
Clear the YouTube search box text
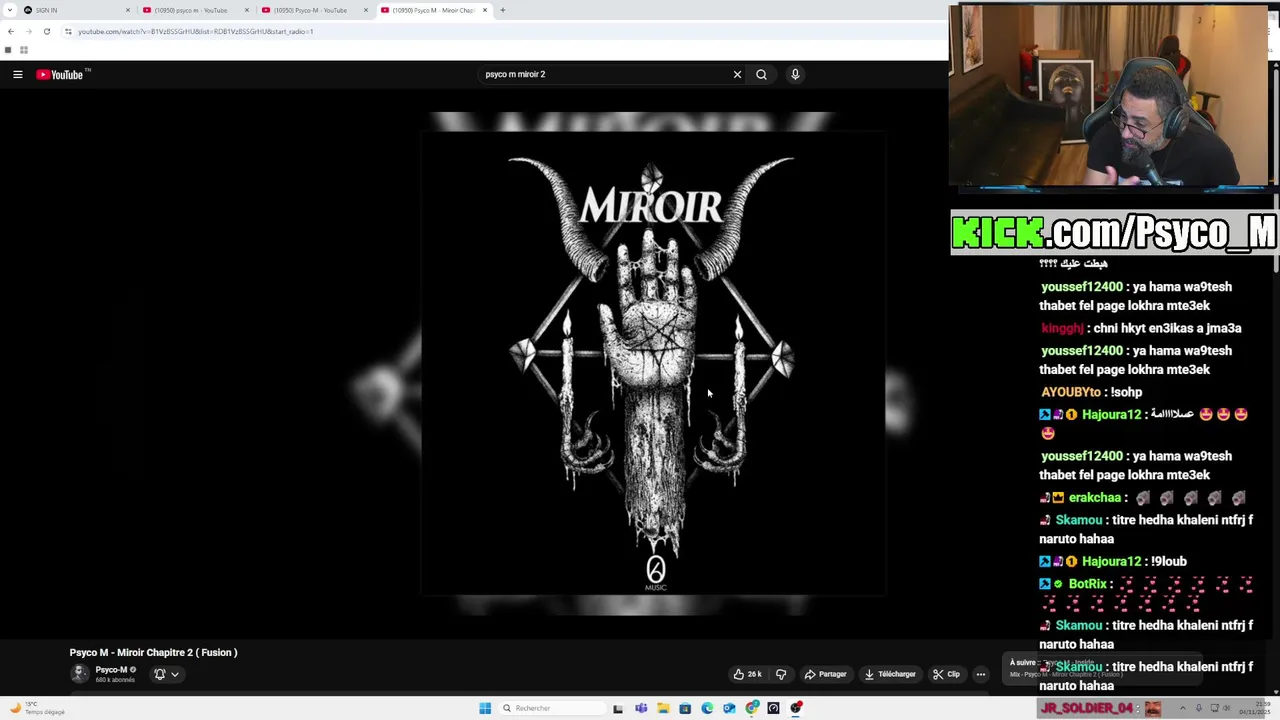[x=737, y=74]
